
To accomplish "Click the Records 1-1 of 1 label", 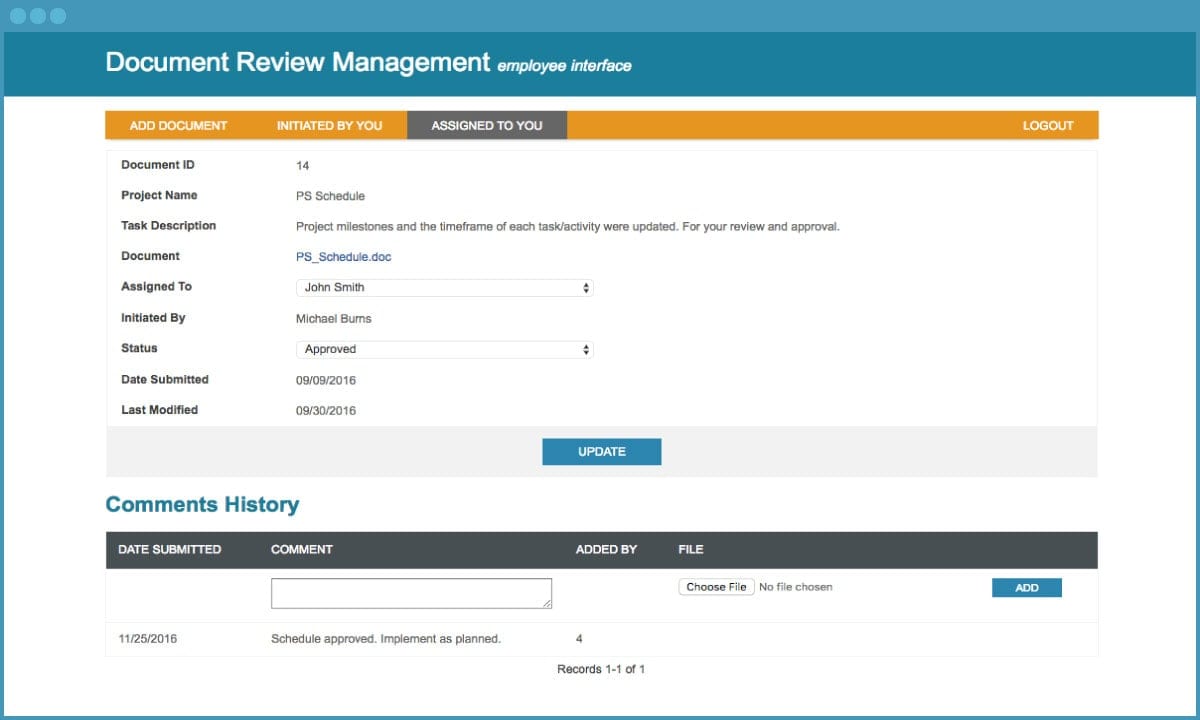I will point(601,668).
